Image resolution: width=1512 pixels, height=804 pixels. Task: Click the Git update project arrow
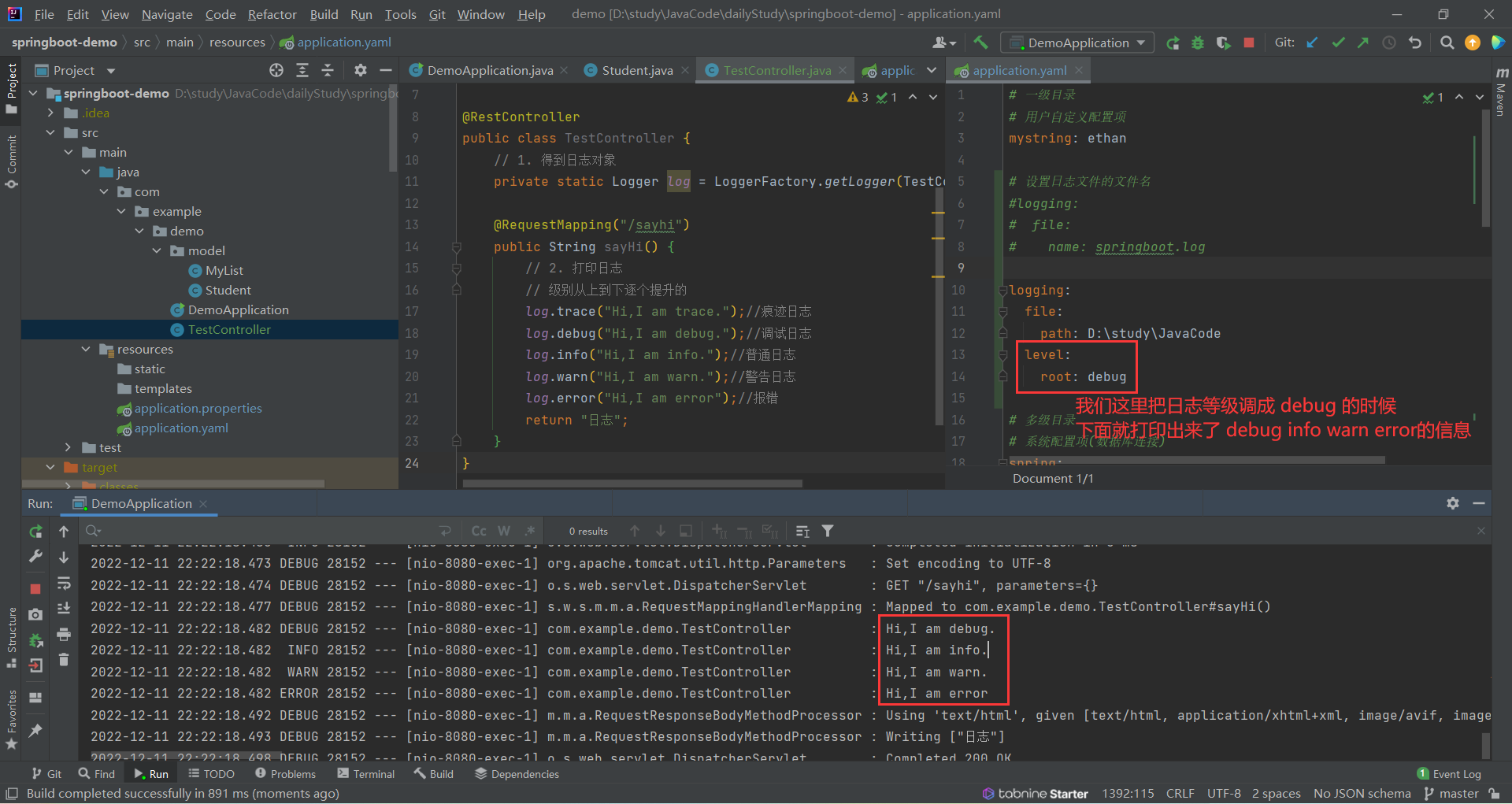[x=1312, y=43]
